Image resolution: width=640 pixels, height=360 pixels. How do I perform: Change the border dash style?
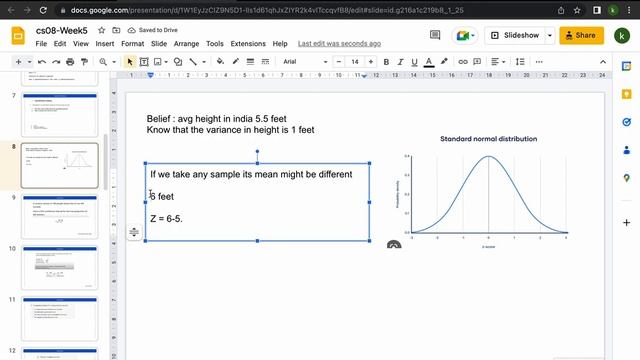(x=265, y=62)
